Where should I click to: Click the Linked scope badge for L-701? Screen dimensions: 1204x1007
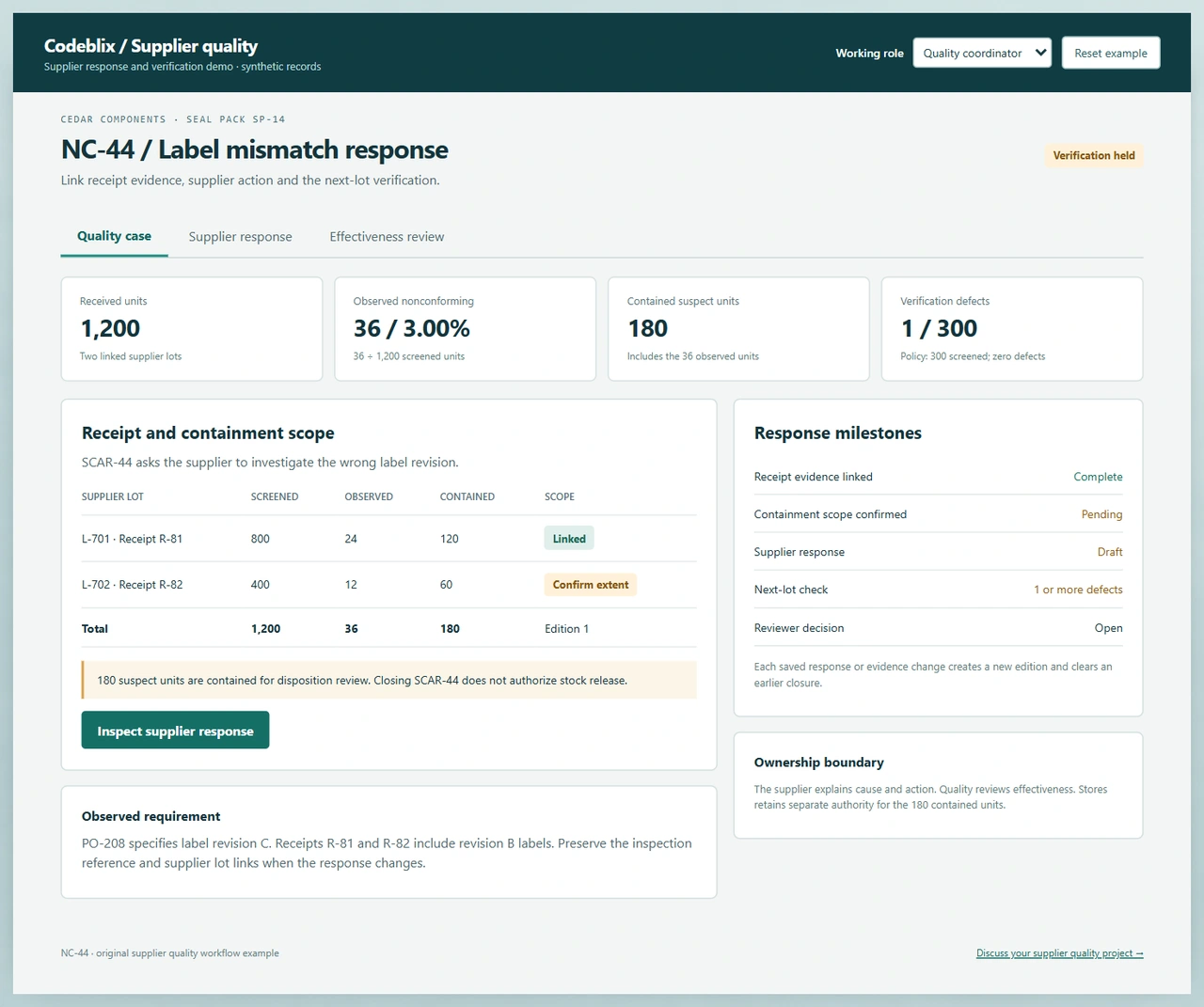point(569,539)
